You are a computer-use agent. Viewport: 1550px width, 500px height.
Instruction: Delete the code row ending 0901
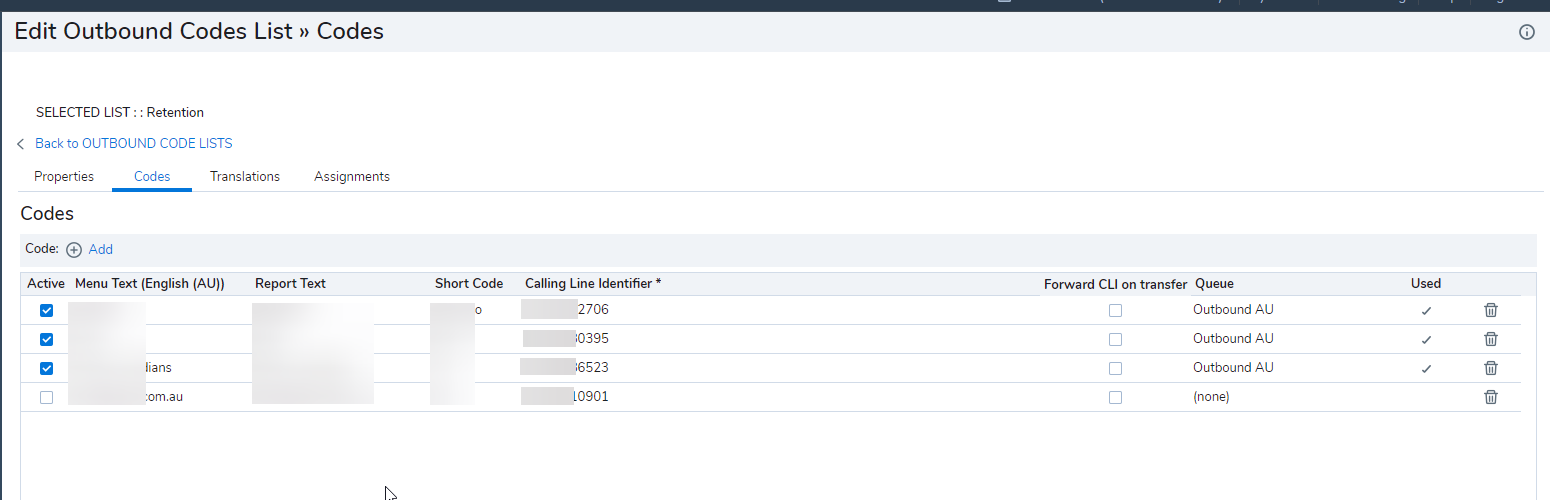tap(1490, 397)
